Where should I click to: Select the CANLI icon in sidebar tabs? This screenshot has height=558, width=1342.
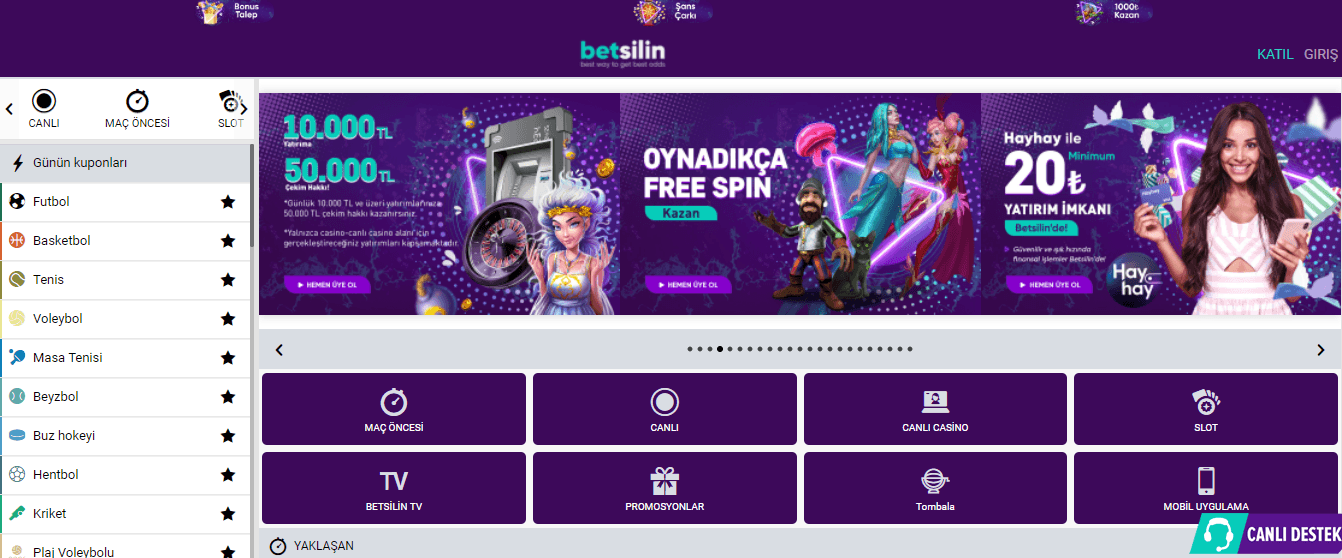(44, 102)
